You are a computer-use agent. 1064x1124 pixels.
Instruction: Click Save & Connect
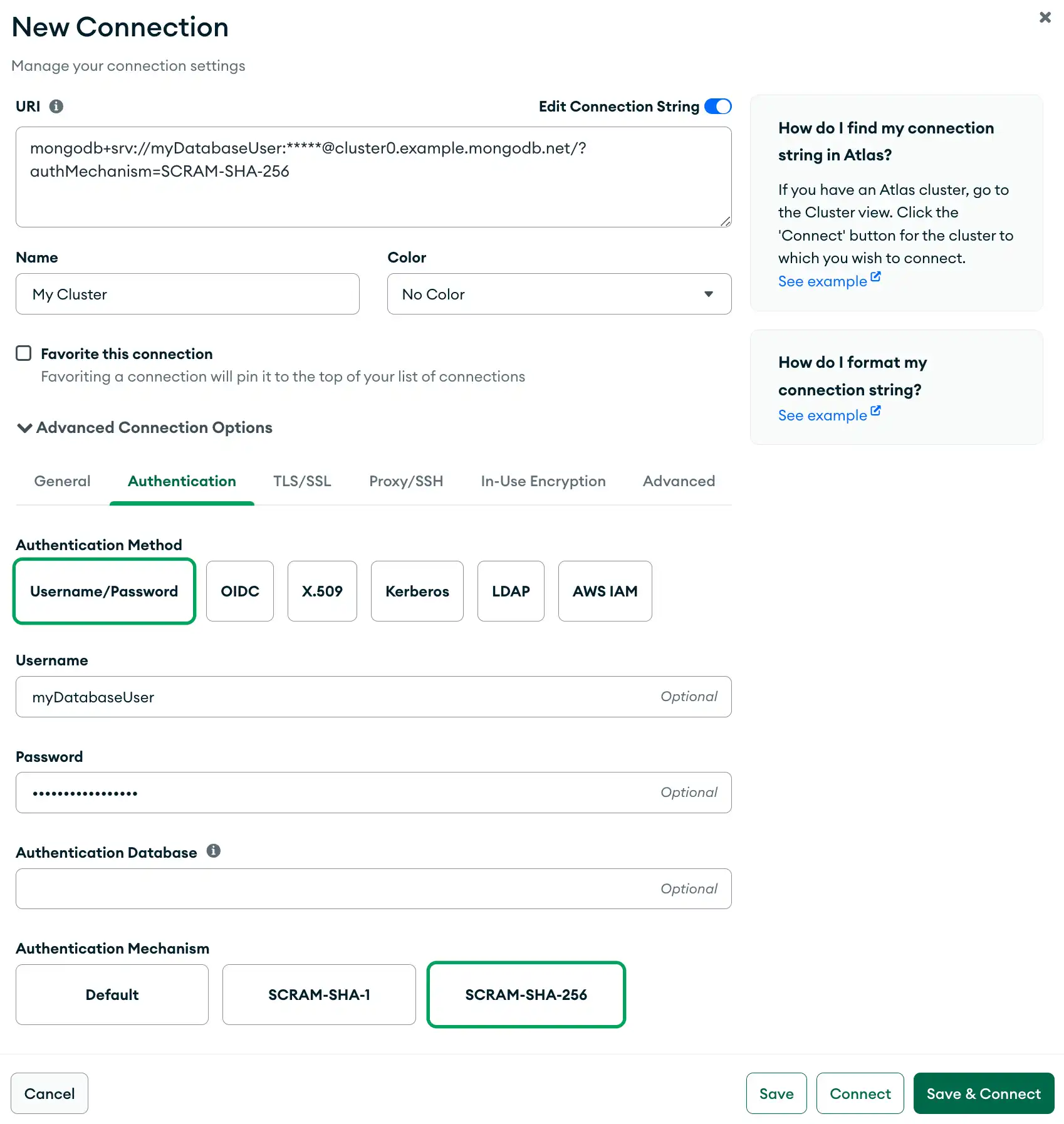[983, 1093]
